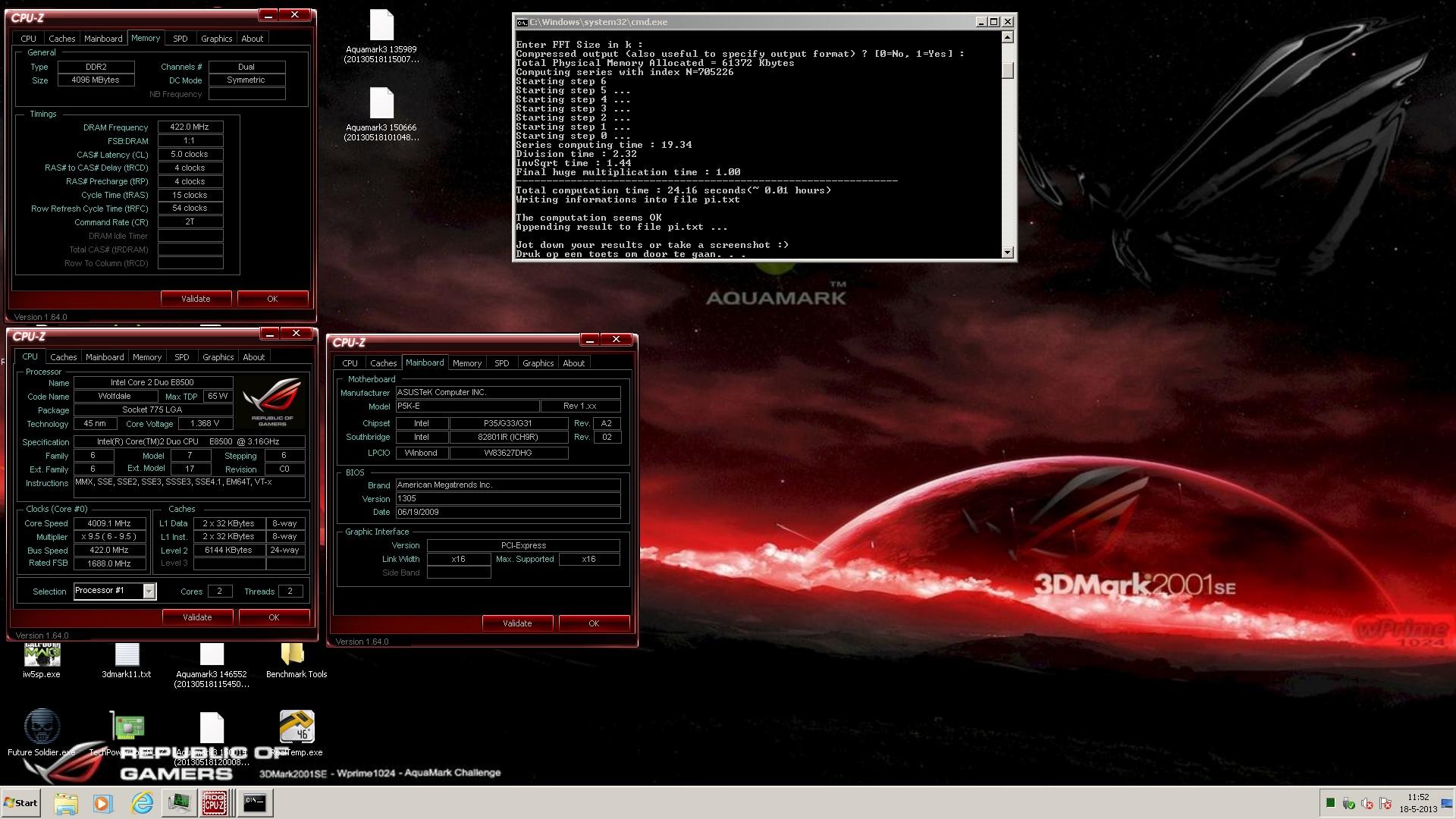The image size is (1456, 819).
Task: Click the processor name Intel Core 2 Duo E8500
Action: point(152,383)
